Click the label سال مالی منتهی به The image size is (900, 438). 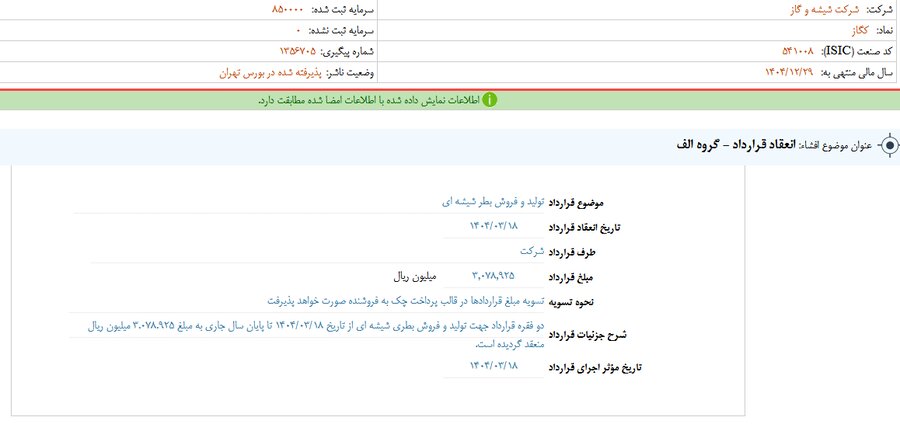pyautogui.click(x=856, y=73)
